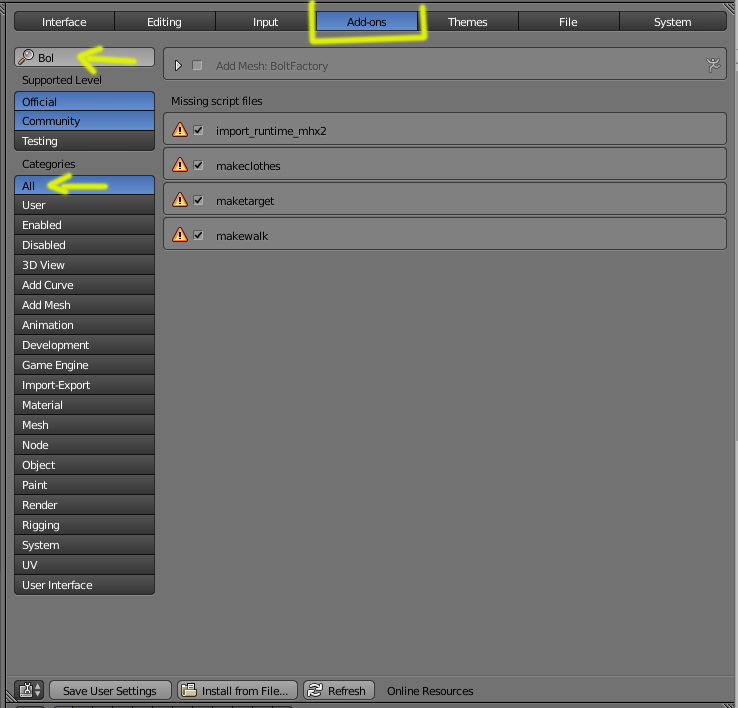The width and height of the screenshot is (738, 708).
Task: Uncheck the makeclothes checkbox
Action: (x=198, y=165)
